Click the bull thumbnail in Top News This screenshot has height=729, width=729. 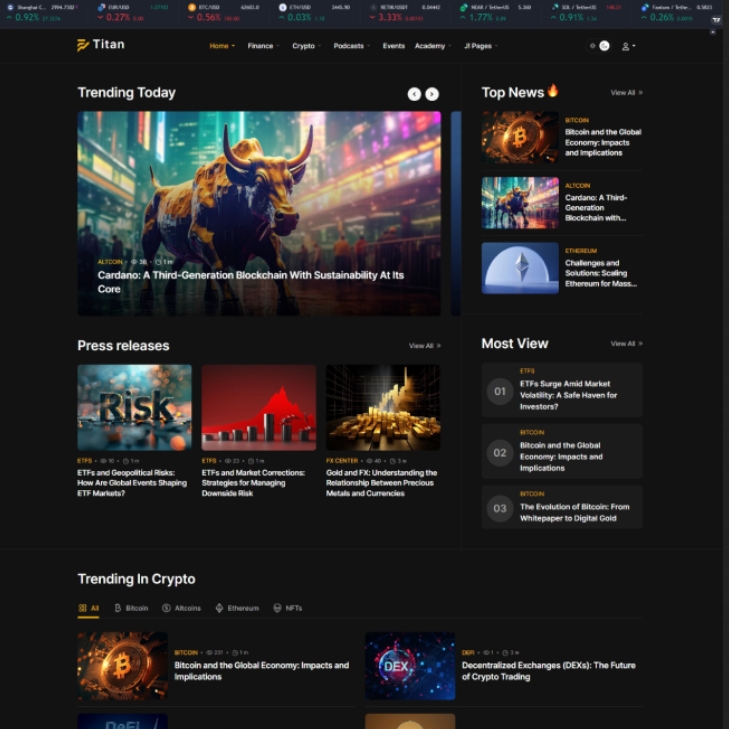point(520,203)
